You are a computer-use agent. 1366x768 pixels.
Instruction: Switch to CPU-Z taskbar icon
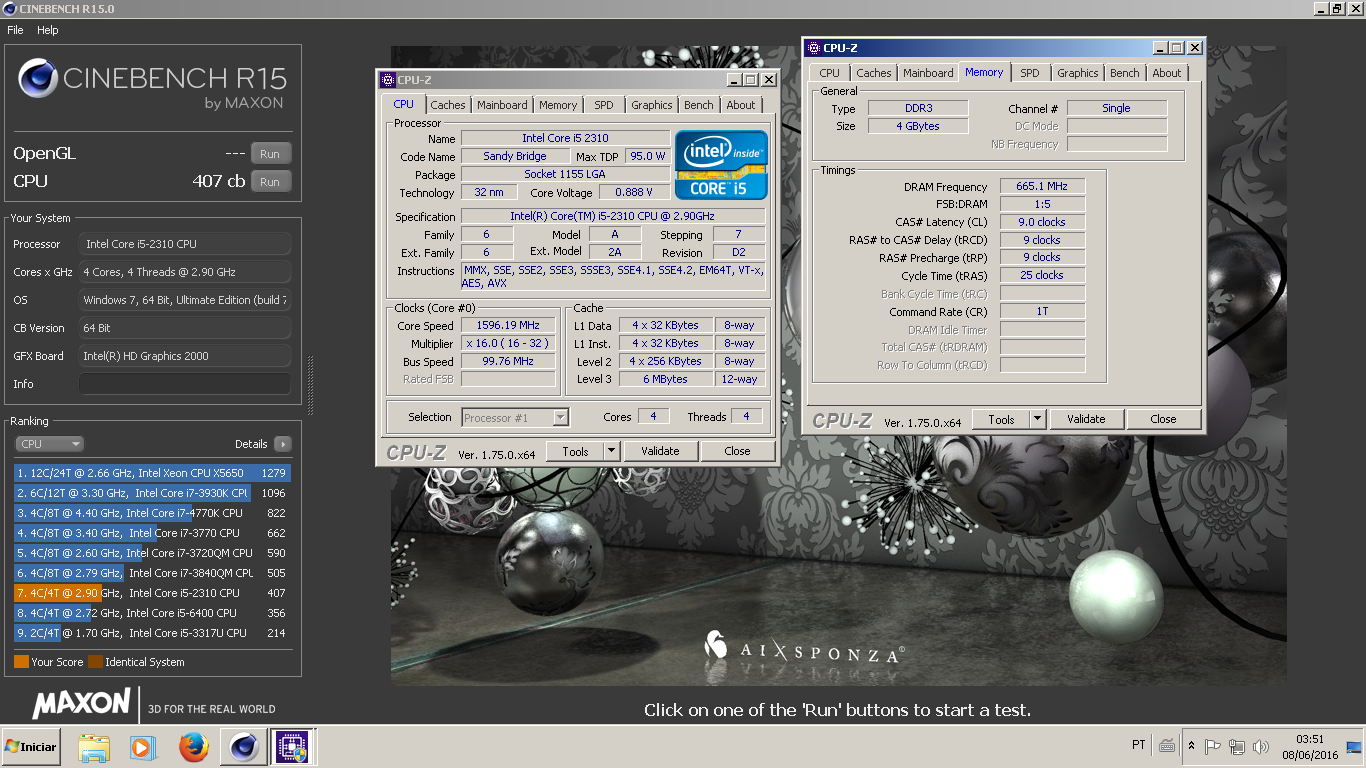pyautogui.click(x=294, y=747)
